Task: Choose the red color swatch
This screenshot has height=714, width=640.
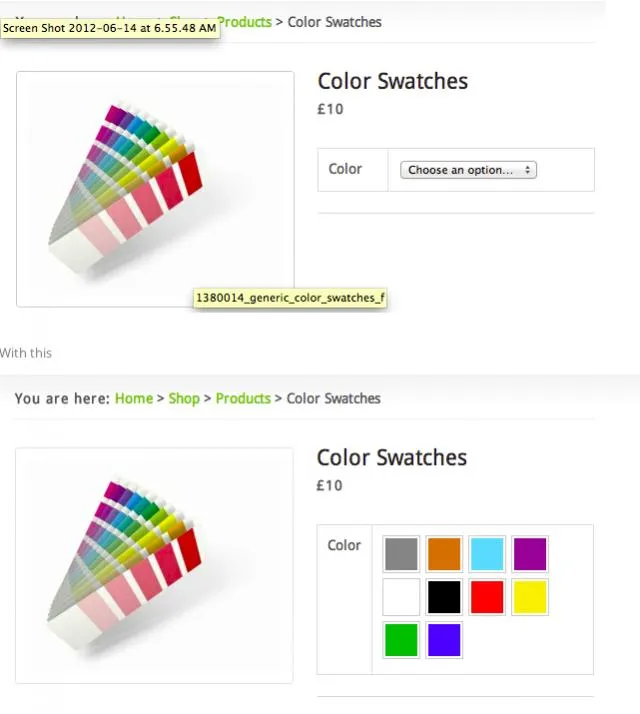Action: click(487, 597)
